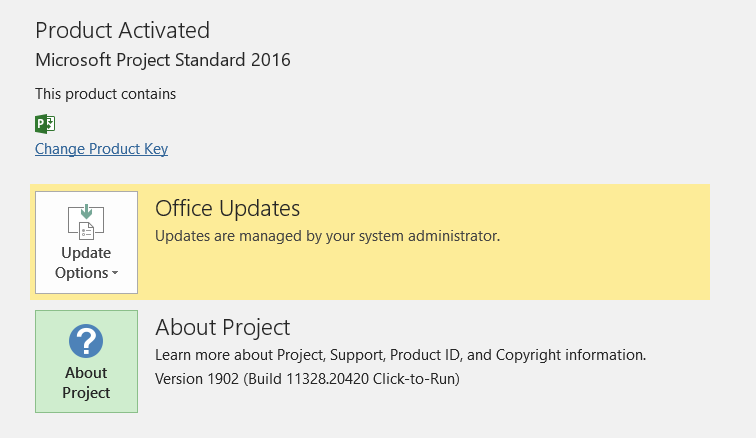Select the Microsoft Project Standard 2016 text
The image size is (756, 438).
point(163,60)
